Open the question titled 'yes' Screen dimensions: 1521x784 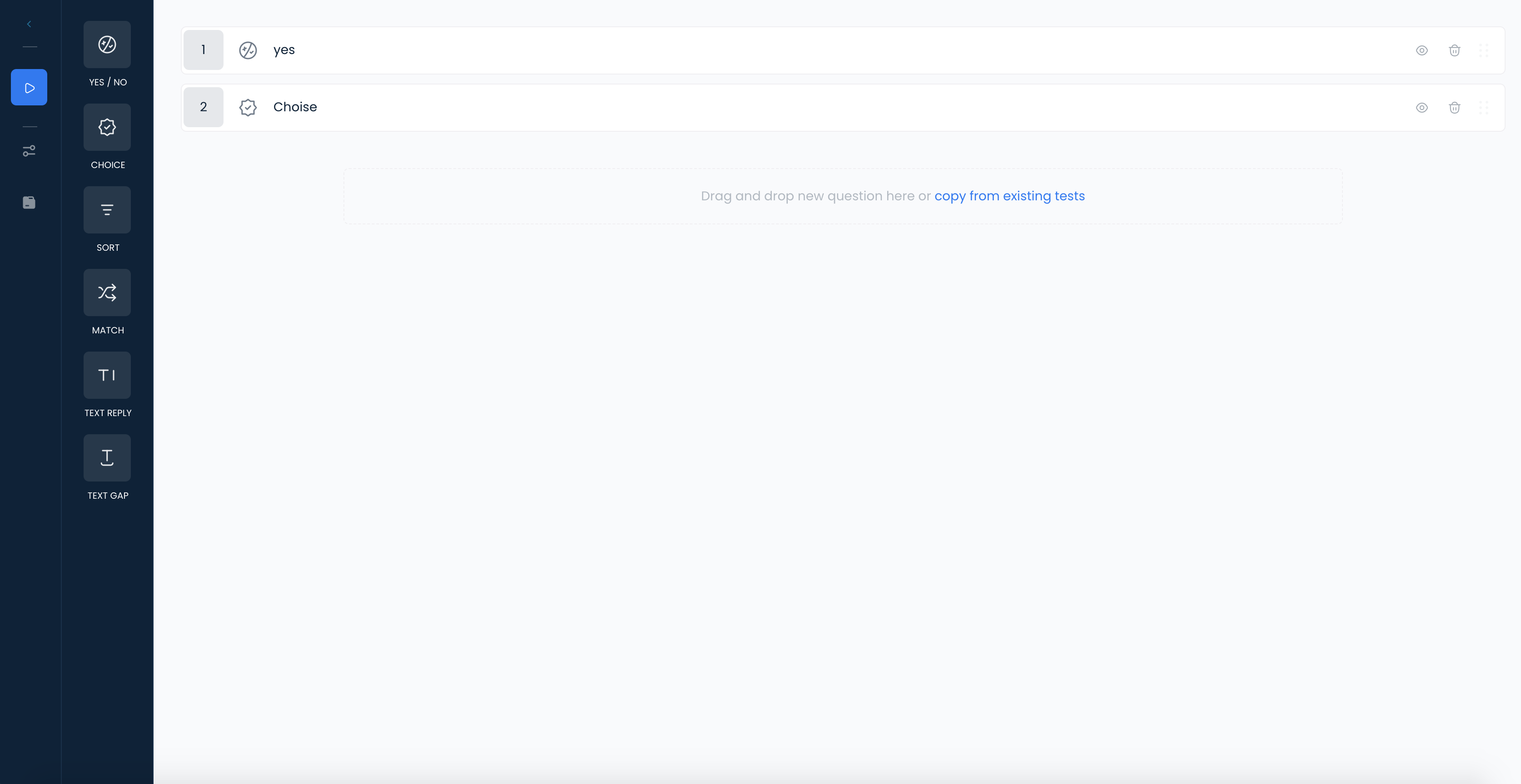(284, 50)
